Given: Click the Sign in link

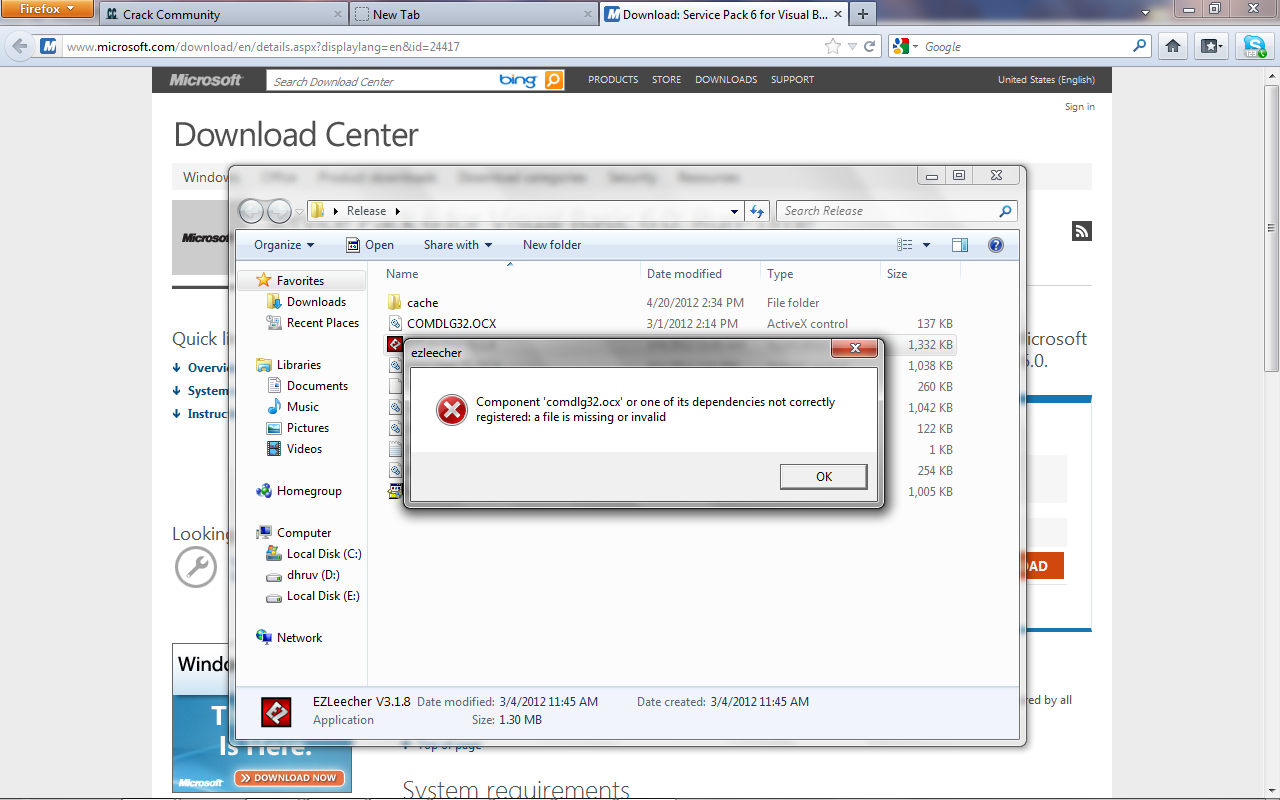Looking at the screenshot, I should (x=1079, y=107).
